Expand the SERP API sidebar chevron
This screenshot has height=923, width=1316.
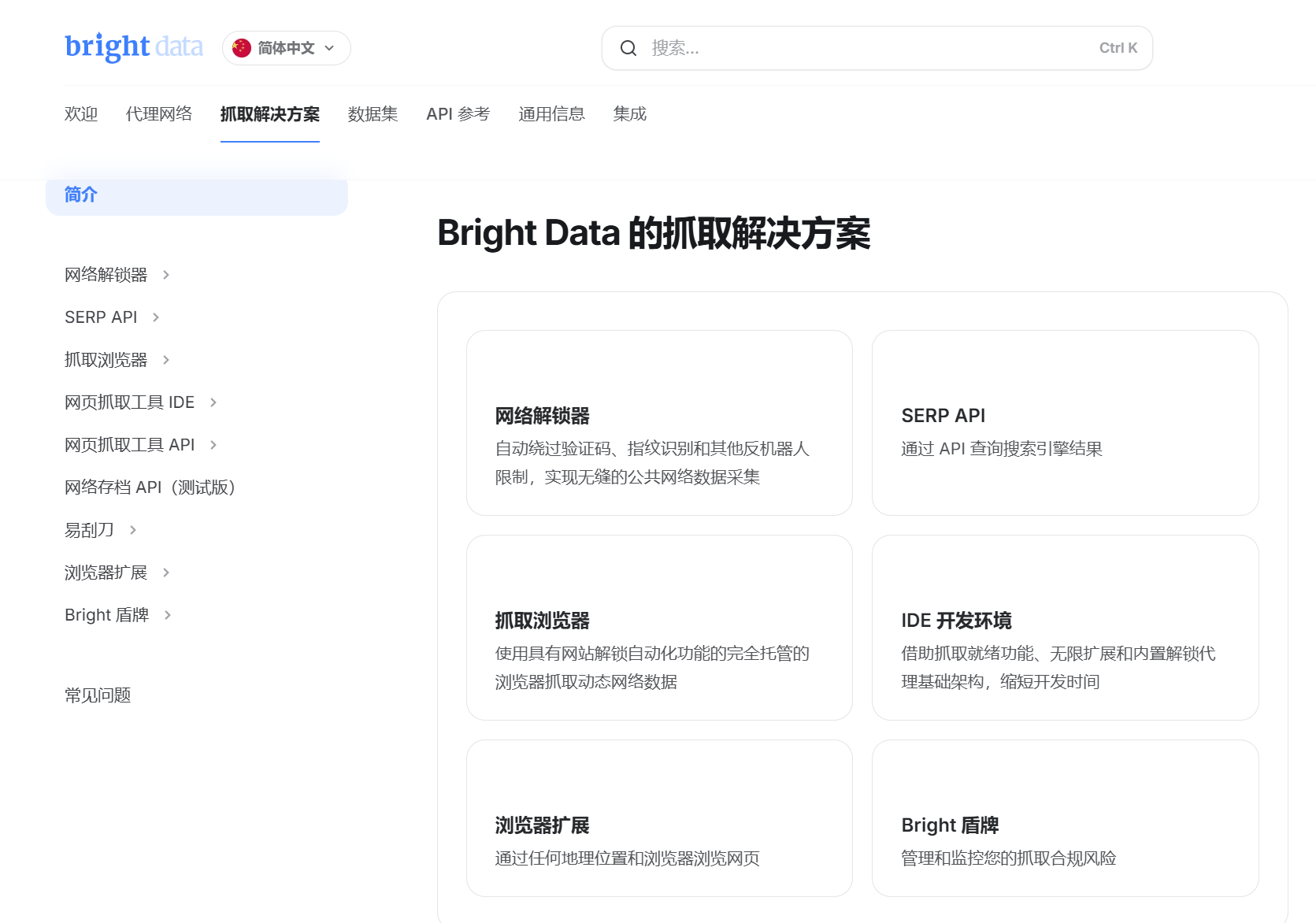tap(156, 317)
